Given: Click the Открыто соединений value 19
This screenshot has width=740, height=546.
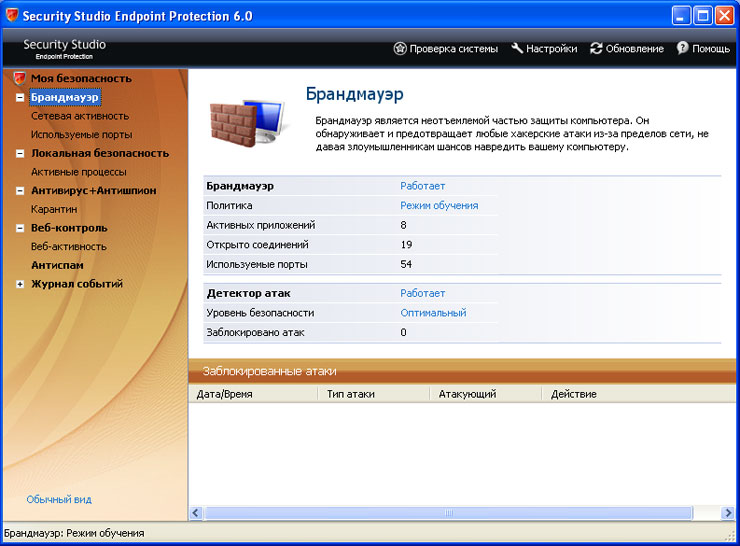Looking at the screenshot, I should pyautogui.click(x=406, y=244).
